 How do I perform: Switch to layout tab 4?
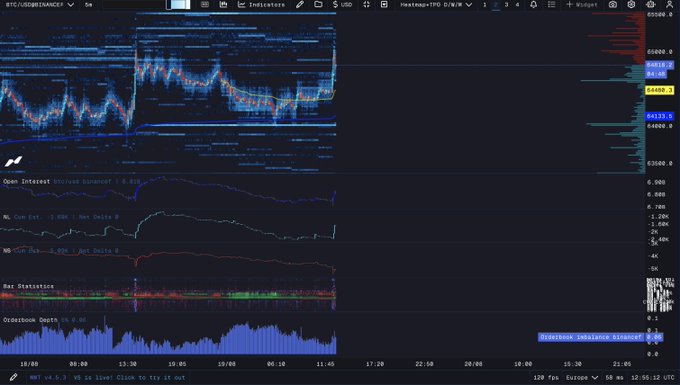tap(517, 4)
